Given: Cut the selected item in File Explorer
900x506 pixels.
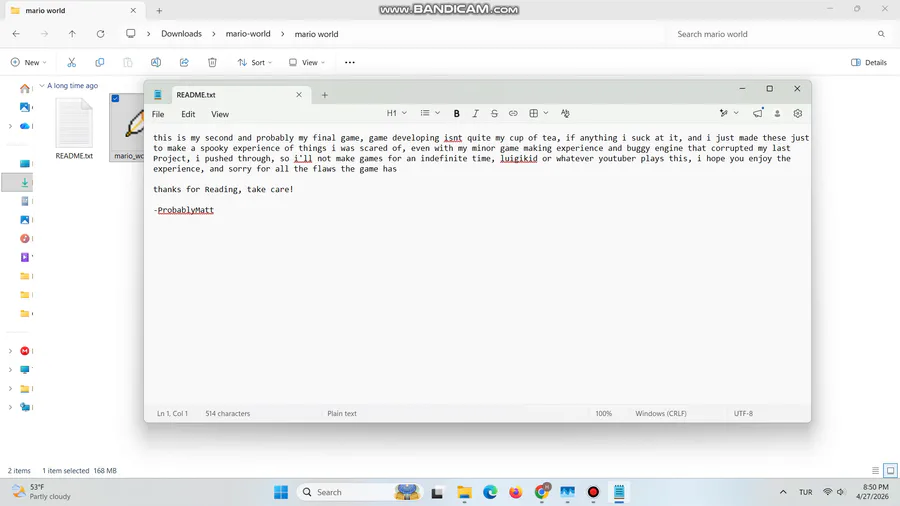Looking at the screenshot, I should tap(72, 63).
